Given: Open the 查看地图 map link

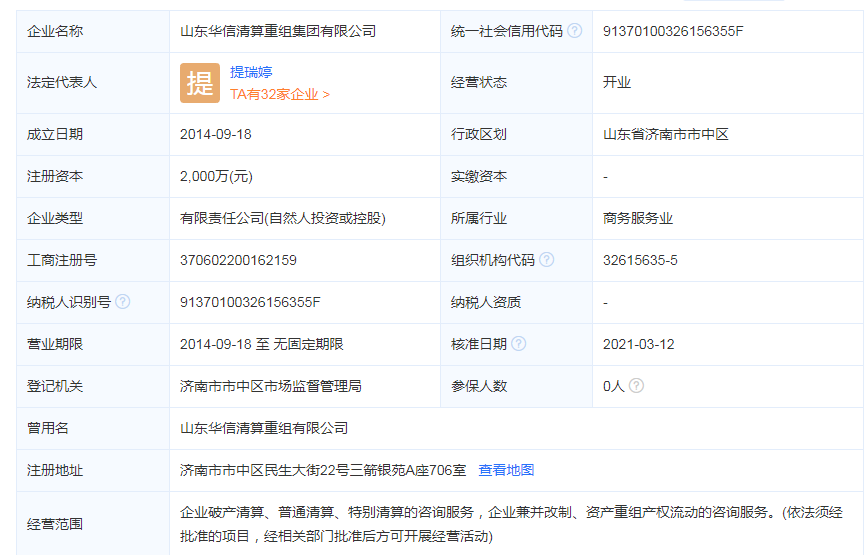Looking at the screenshot, I should pos(506,470).
